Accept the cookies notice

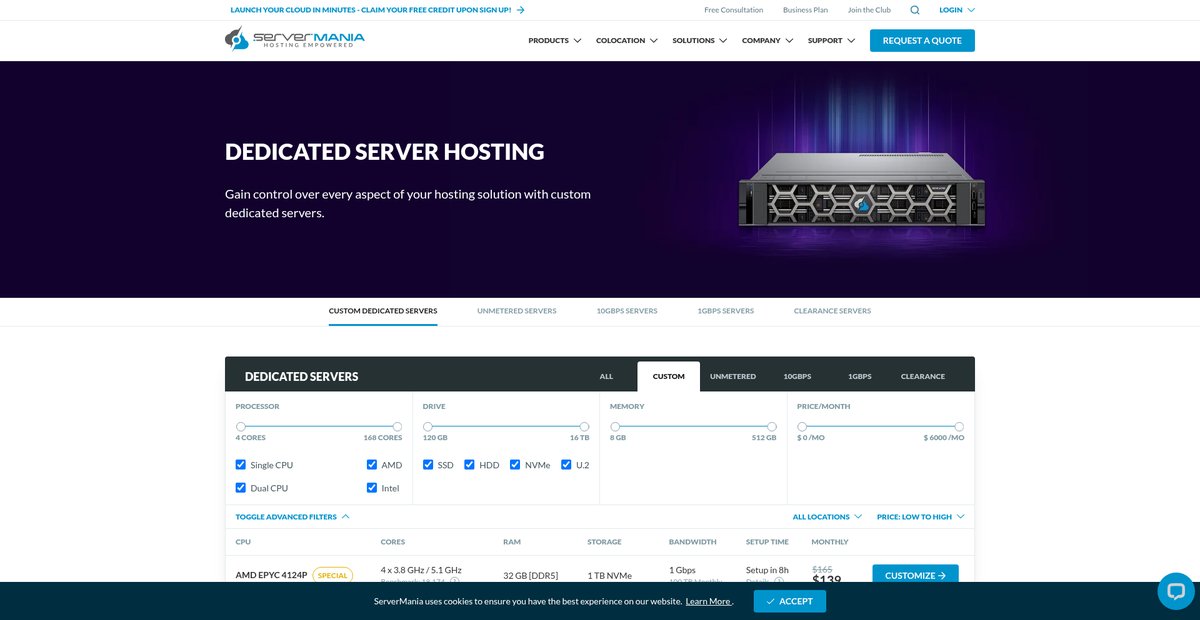(x=790, y=601)
